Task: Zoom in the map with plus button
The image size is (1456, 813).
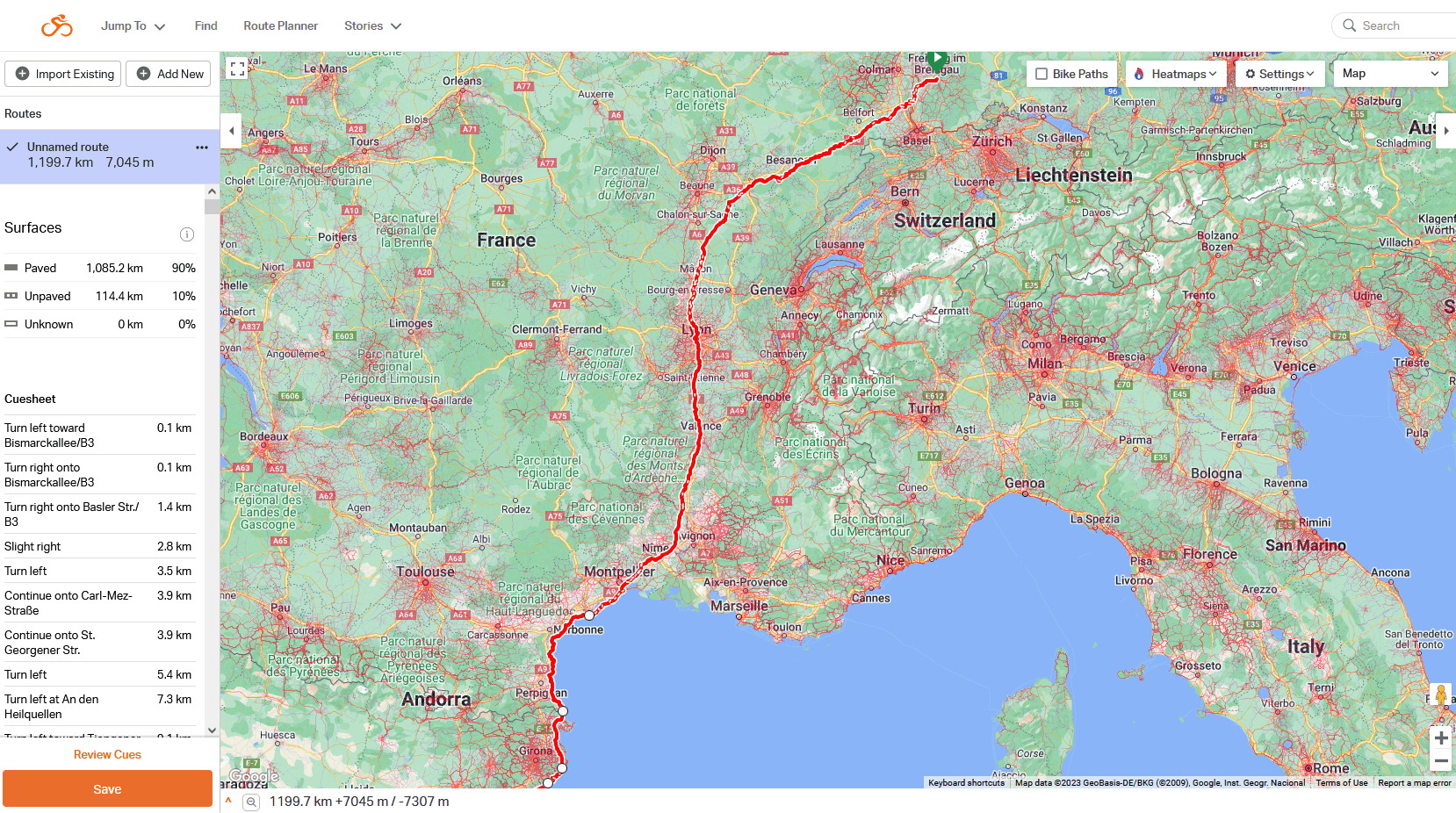Action: tap(1440, 738)
